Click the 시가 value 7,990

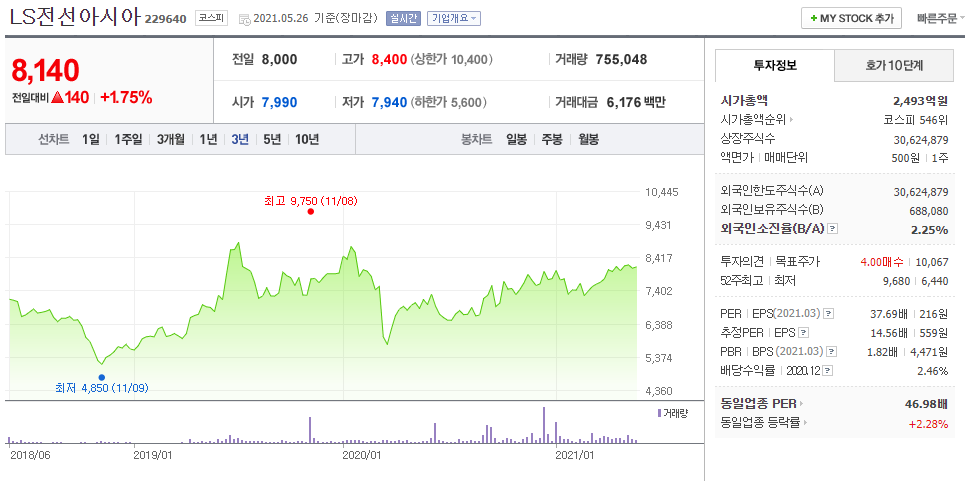[279, 102]
